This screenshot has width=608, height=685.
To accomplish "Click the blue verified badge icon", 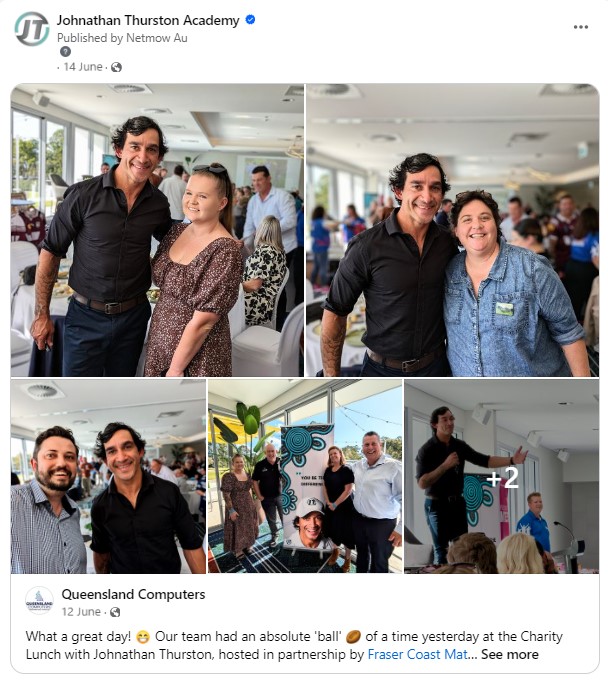I will point(250,20).
